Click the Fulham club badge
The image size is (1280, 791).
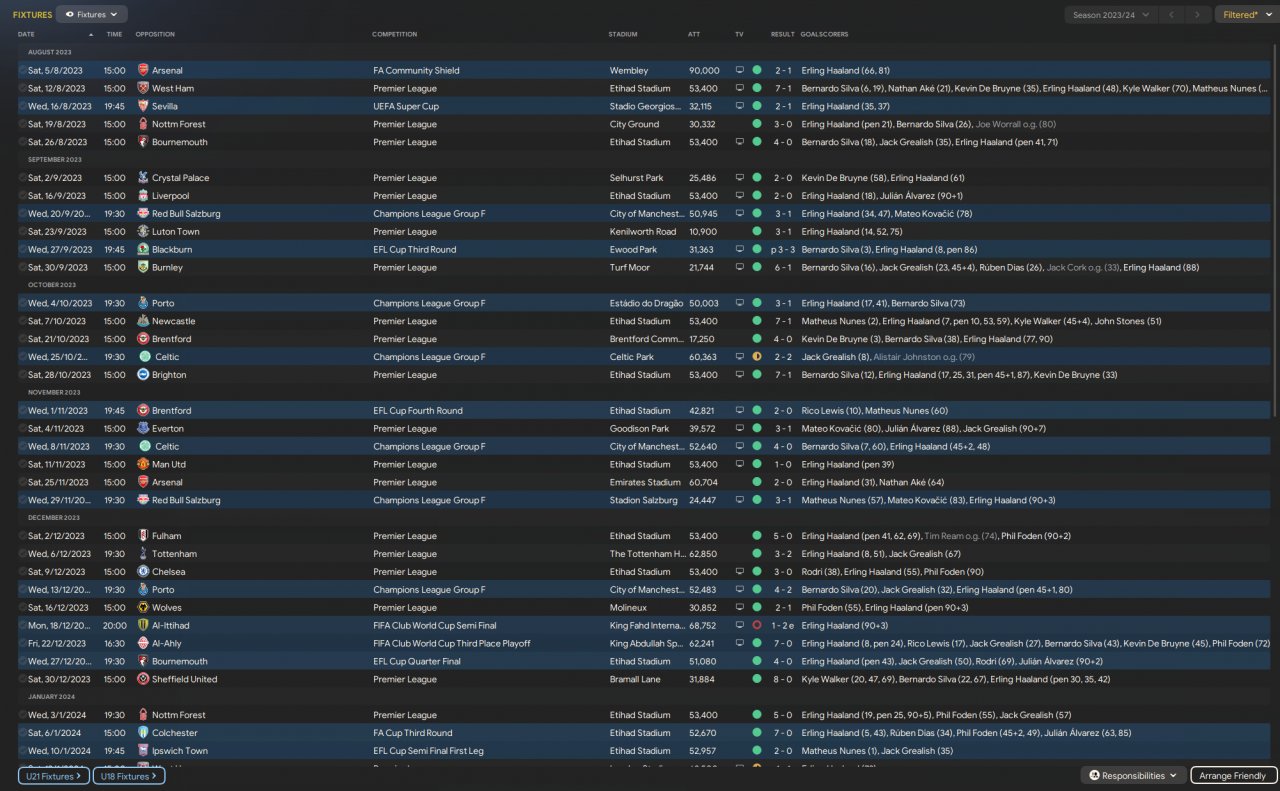coord(143,536)
